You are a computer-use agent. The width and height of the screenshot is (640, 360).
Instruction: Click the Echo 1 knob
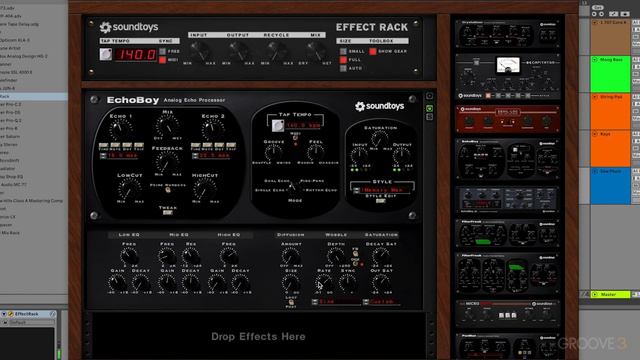[x=120, y=130]
